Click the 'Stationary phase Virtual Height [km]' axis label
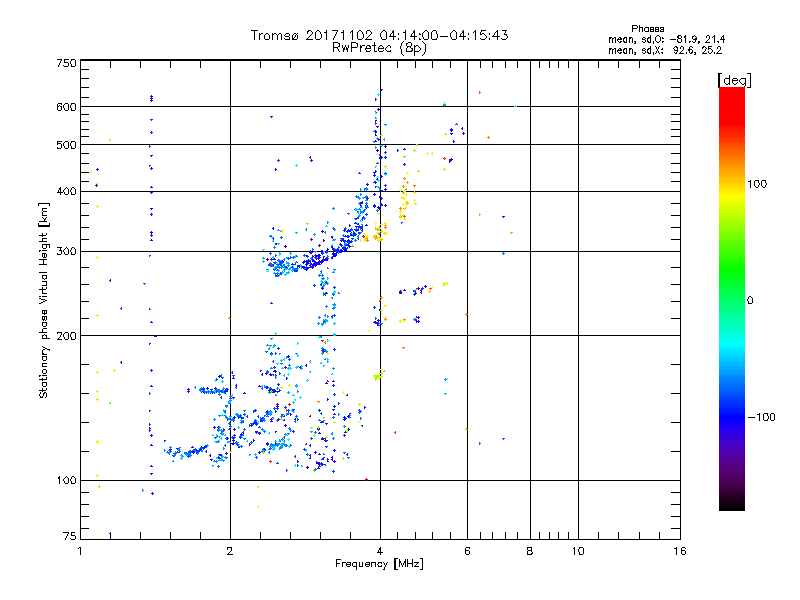 pyautogui.click(x=44, y=300)
